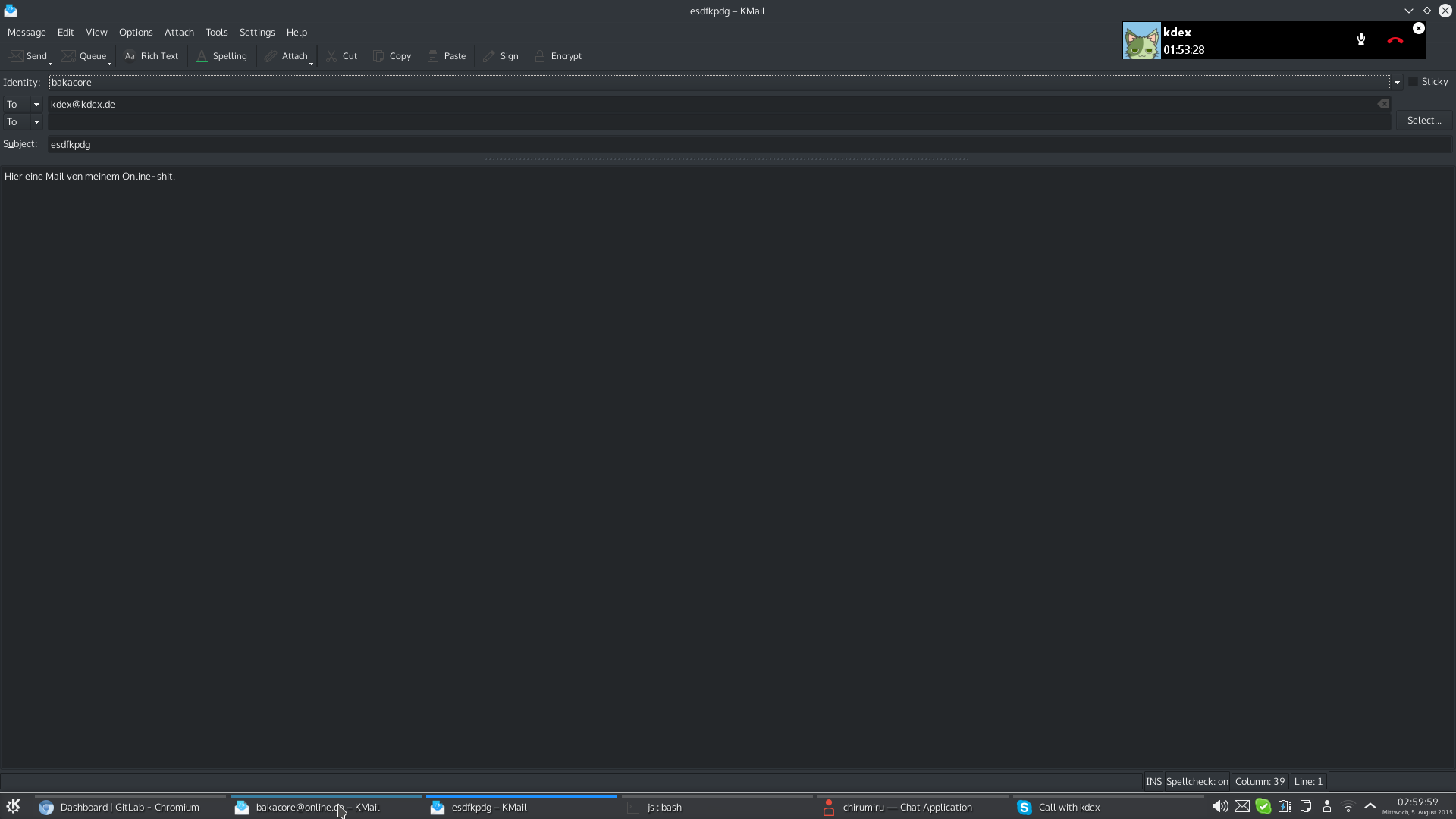
Task: Hang up the kdex call
Action: 1395,40
